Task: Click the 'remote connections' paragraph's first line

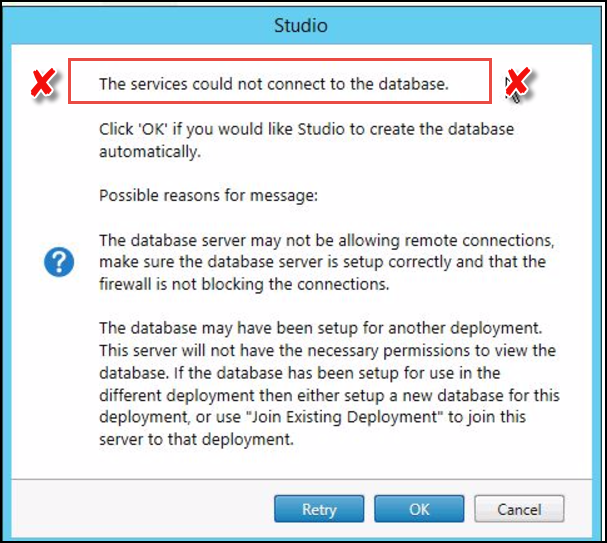Action: (327, 240)
